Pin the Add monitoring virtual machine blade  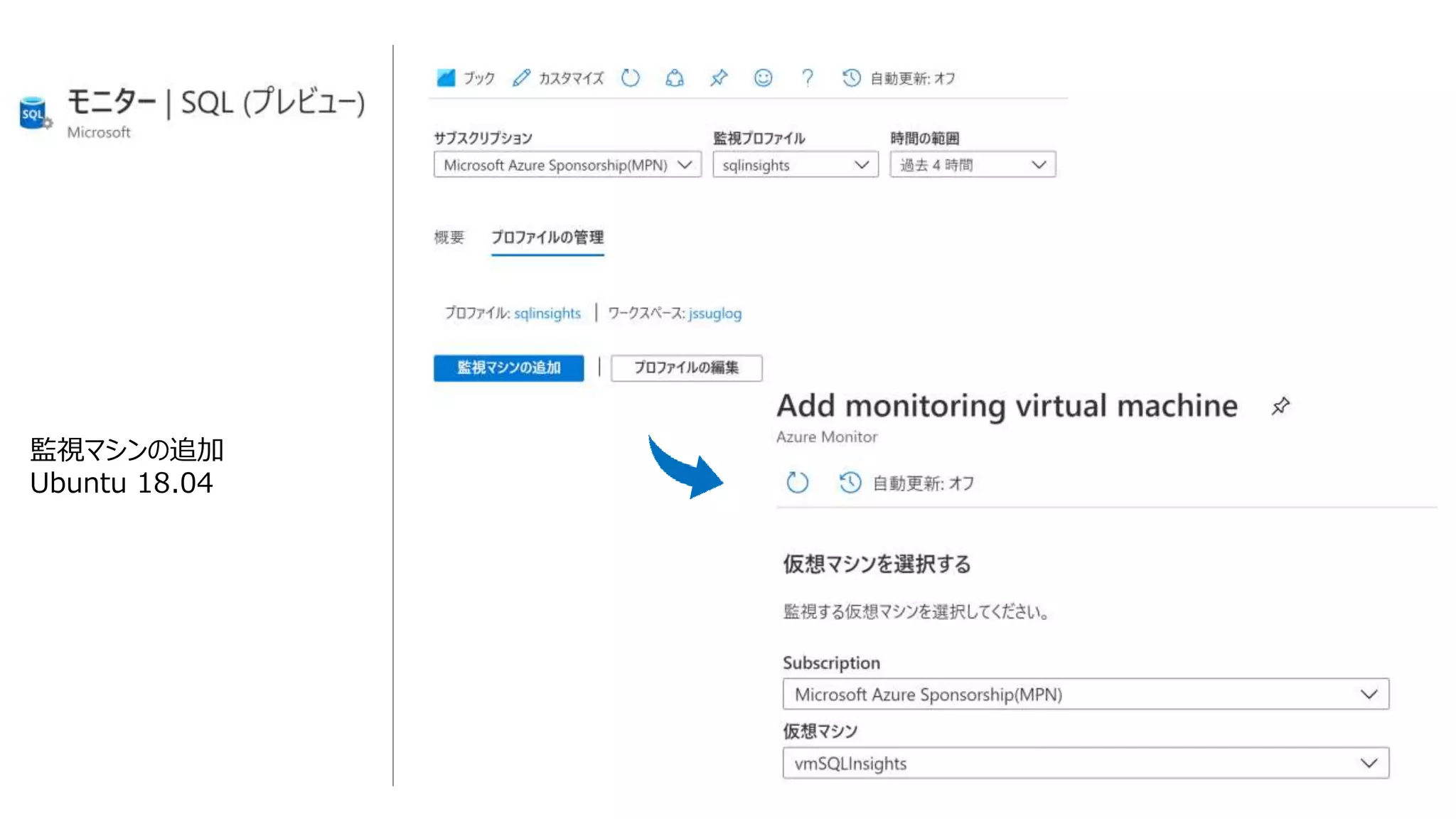[1280, 406]
